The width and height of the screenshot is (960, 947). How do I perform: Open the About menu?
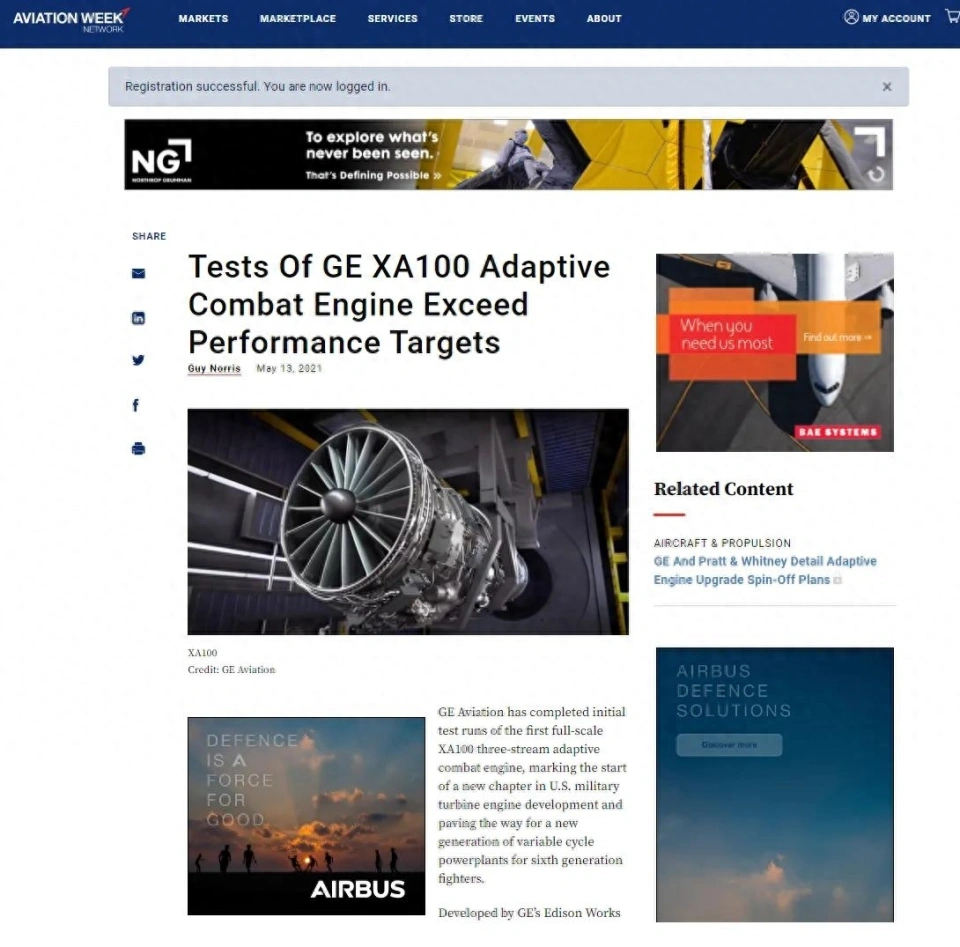[x=604, y=18]
